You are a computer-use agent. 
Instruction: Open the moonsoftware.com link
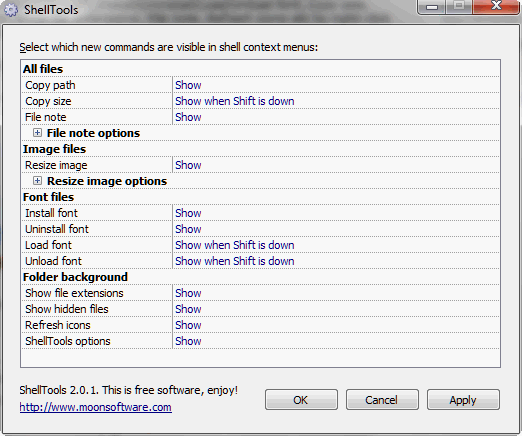click(96, 407)
